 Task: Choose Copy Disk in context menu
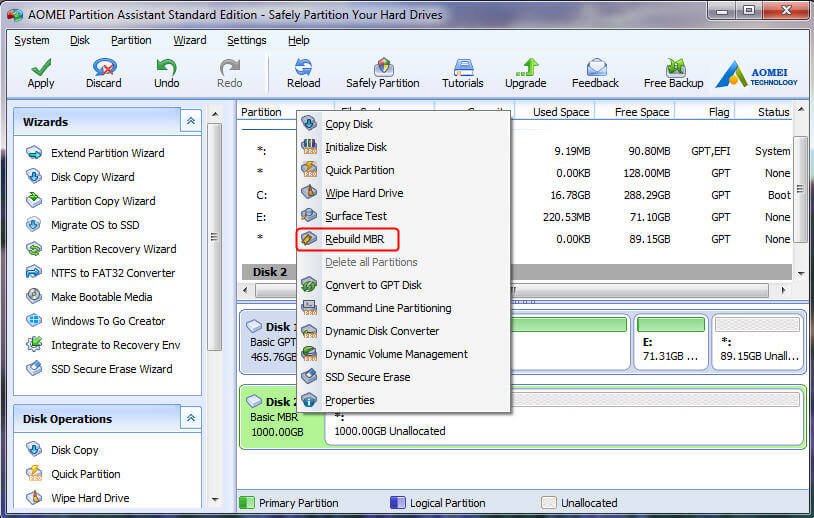coord(403,124)
